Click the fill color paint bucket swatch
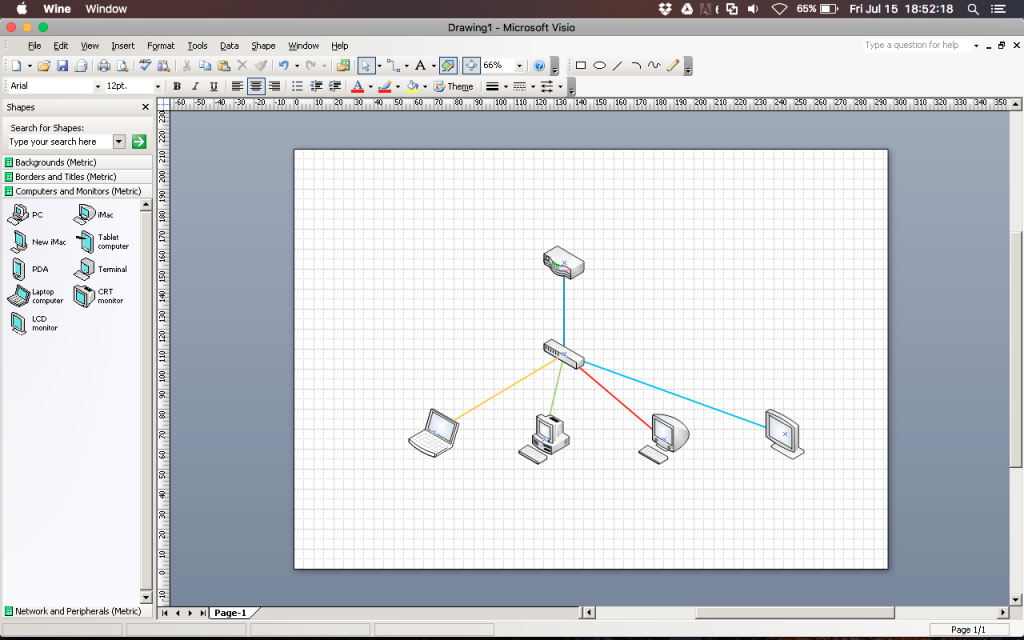Viewport: 1024px width, 640px height. [x=412, y=86]
